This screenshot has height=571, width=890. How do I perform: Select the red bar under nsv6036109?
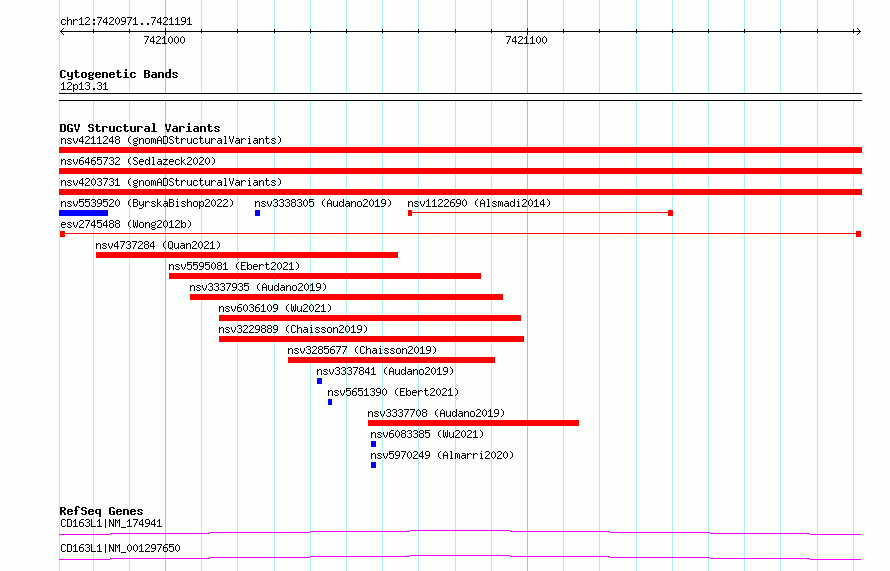click(370, 318)
